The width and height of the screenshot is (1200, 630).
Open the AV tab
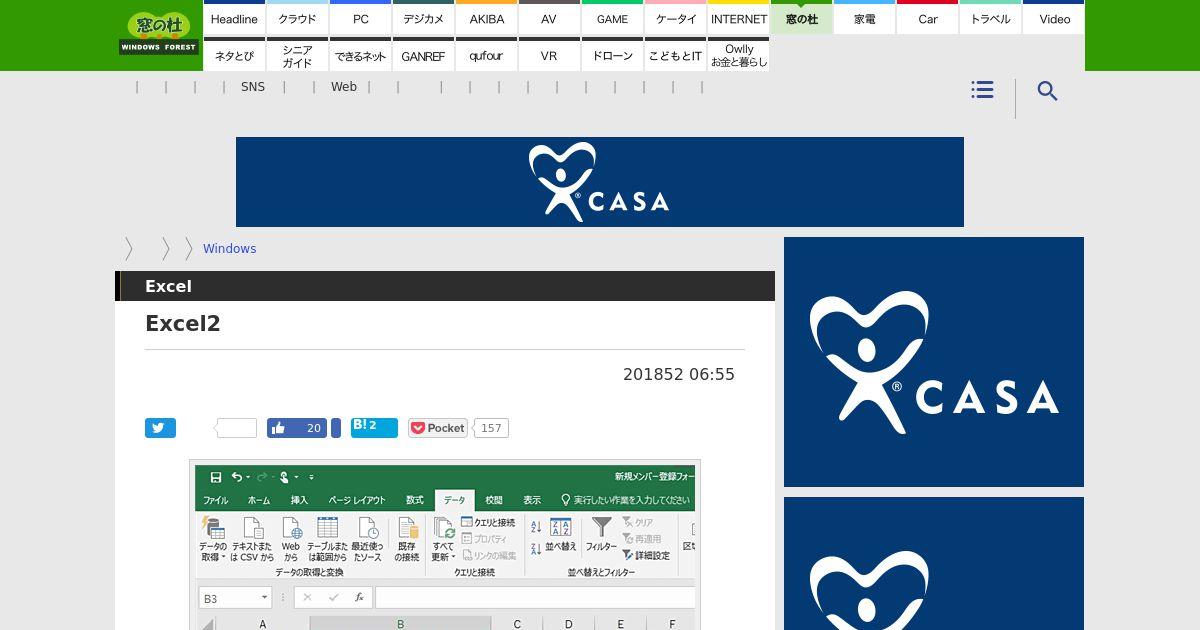[549, 17]
